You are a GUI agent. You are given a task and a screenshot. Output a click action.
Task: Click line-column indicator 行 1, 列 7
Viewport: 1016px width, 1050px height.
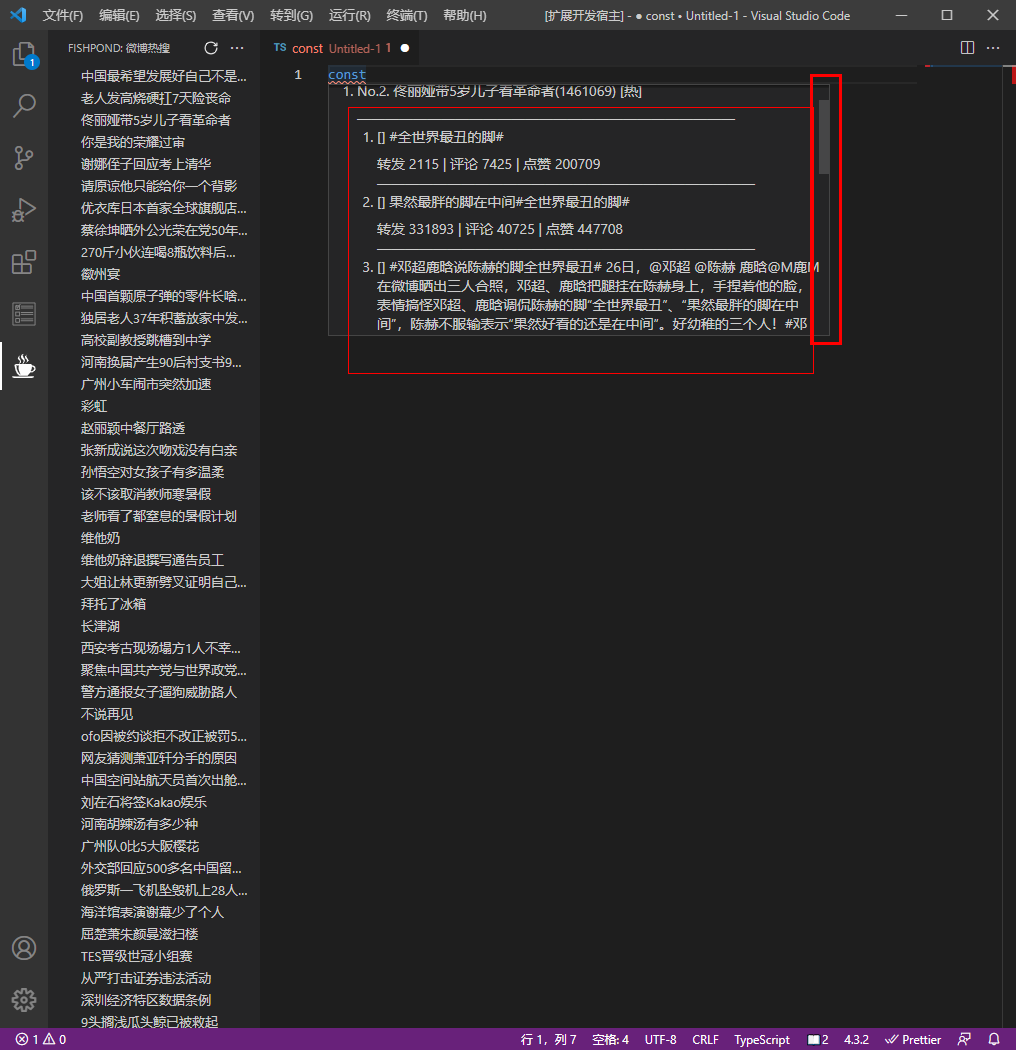click(548, 1039)
